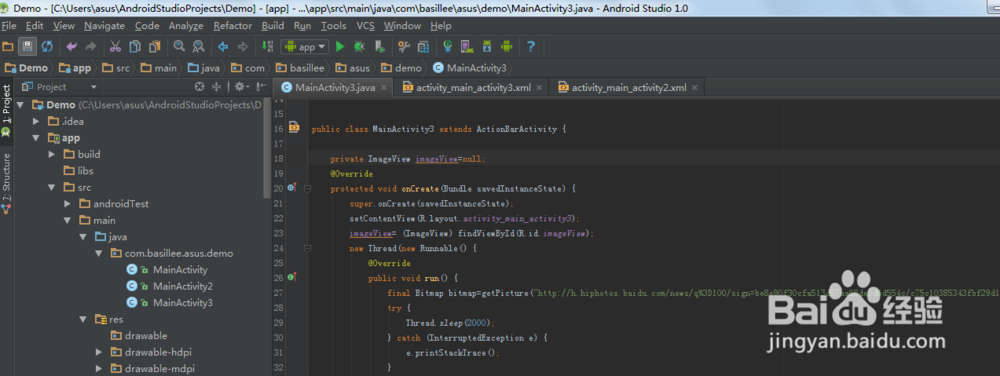
Task: Click the green Run button
Action: pos(340,47)
